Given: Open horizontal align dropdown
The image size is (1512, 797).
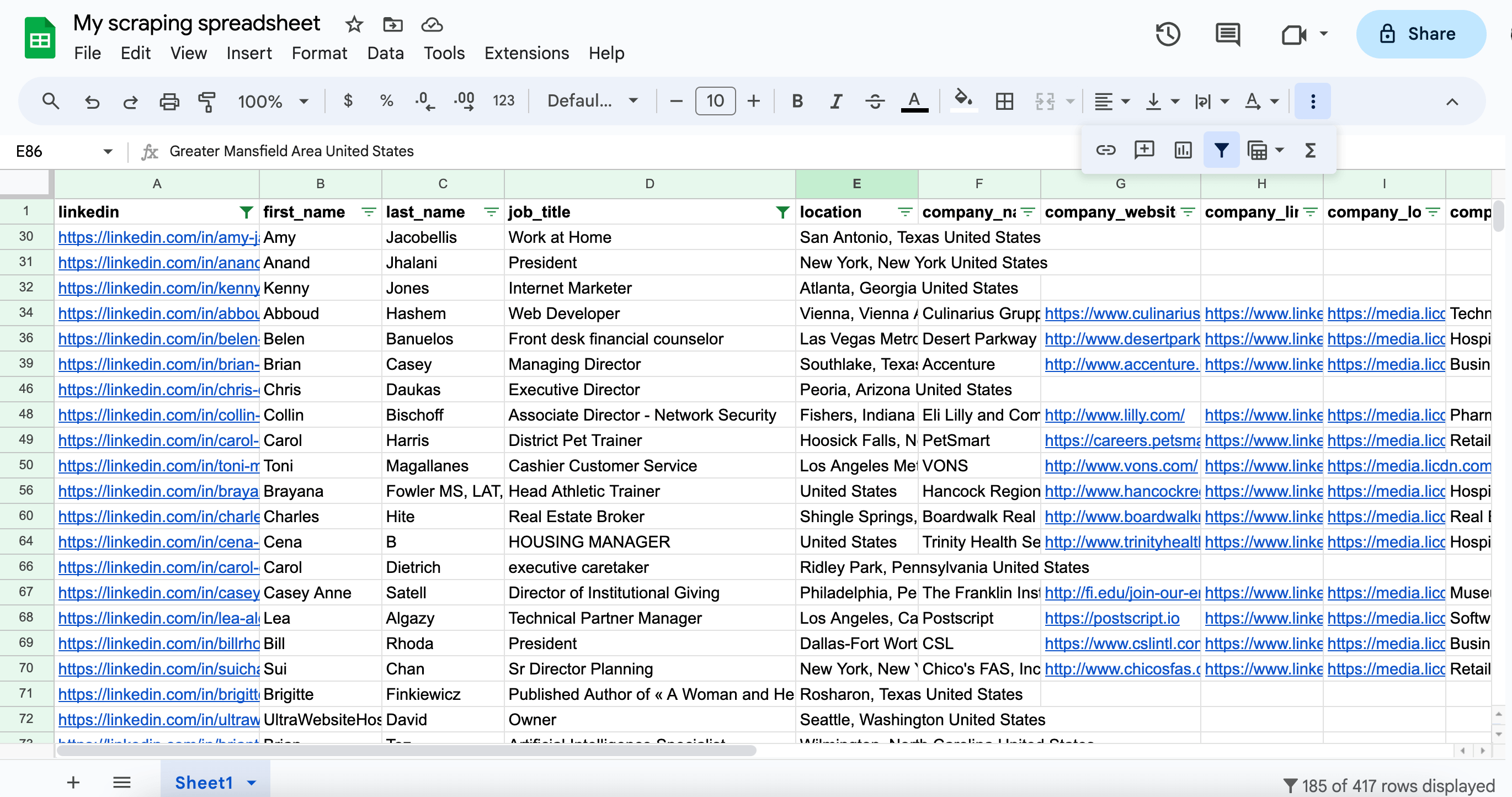Looking at the screenshot, I should point(1111,101).
